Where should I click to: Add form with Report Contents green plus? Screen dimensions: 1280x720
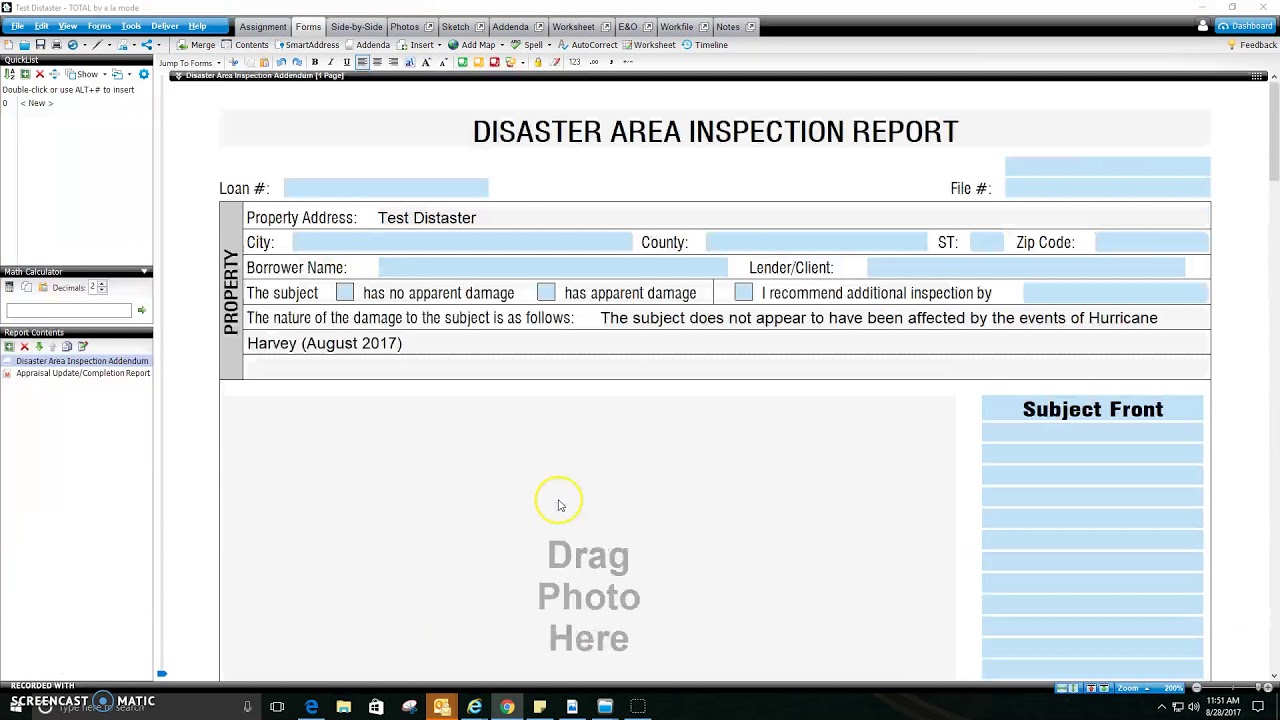[9, 347]
